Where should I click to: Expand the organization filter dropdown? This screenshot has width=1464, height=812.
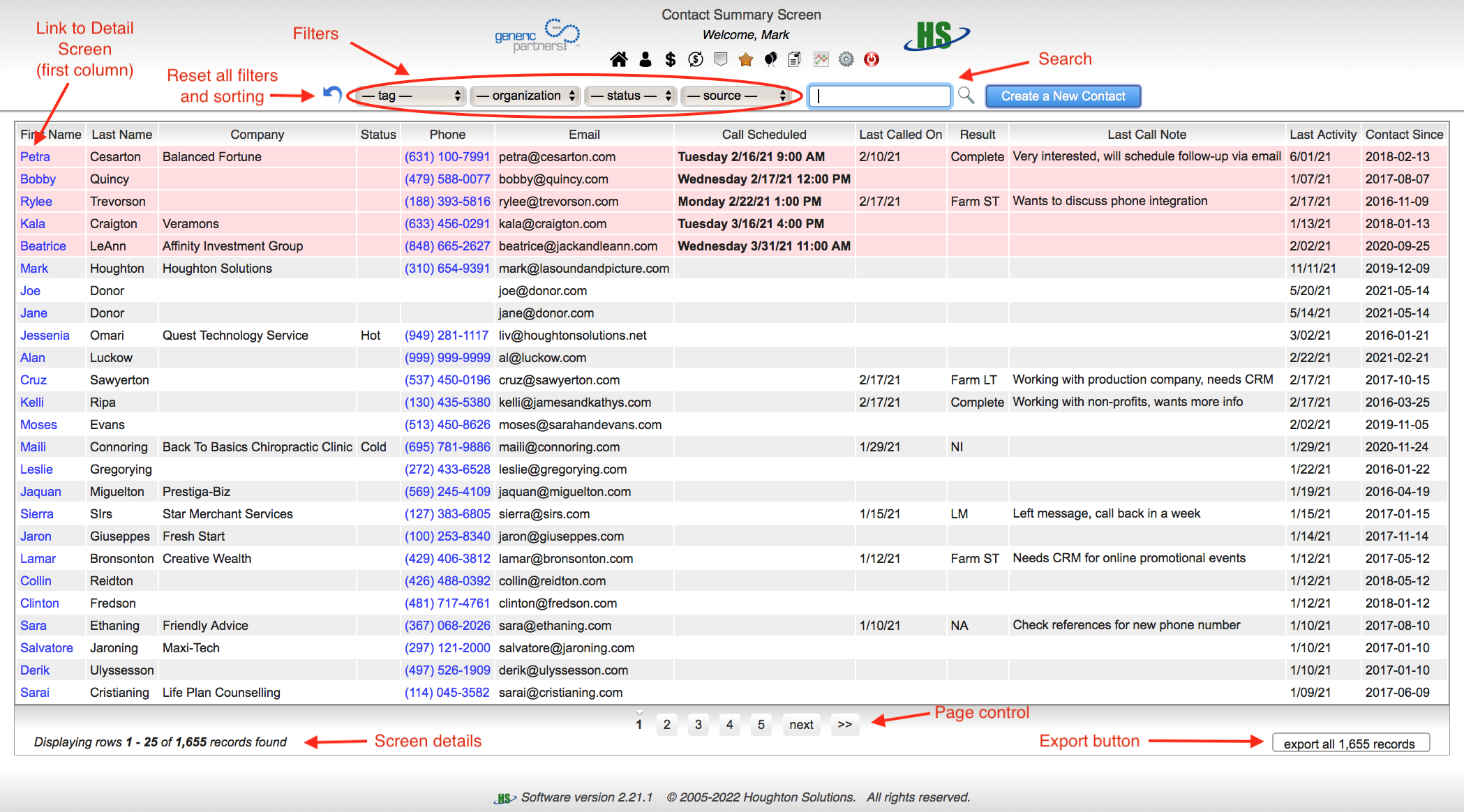click(525, 96)
